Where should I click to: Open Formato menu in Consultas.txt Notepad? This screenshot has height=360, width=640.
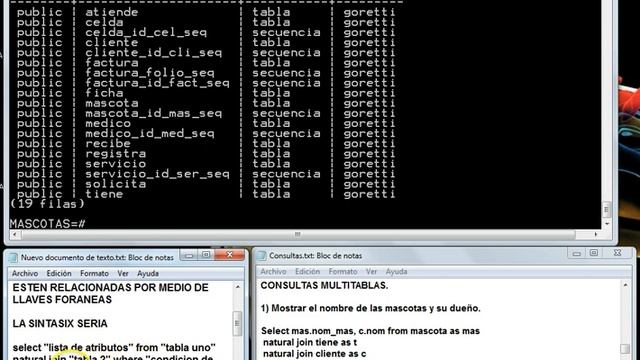point(343,271)
